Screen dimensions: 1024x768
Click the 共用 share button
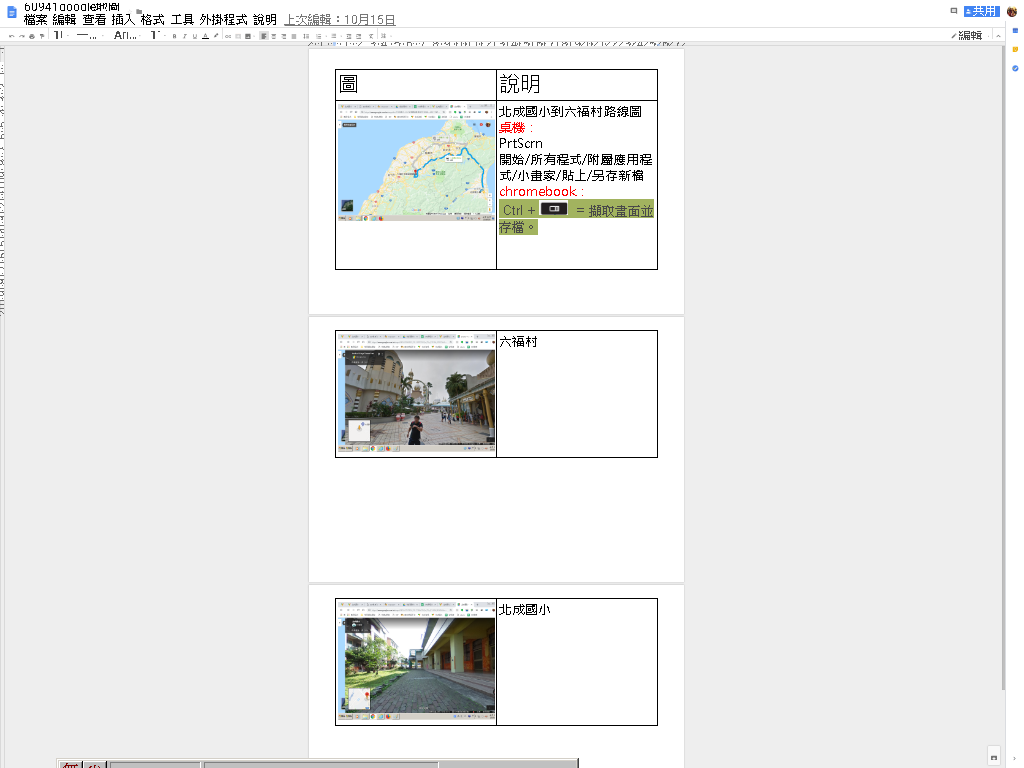(982, 11)
